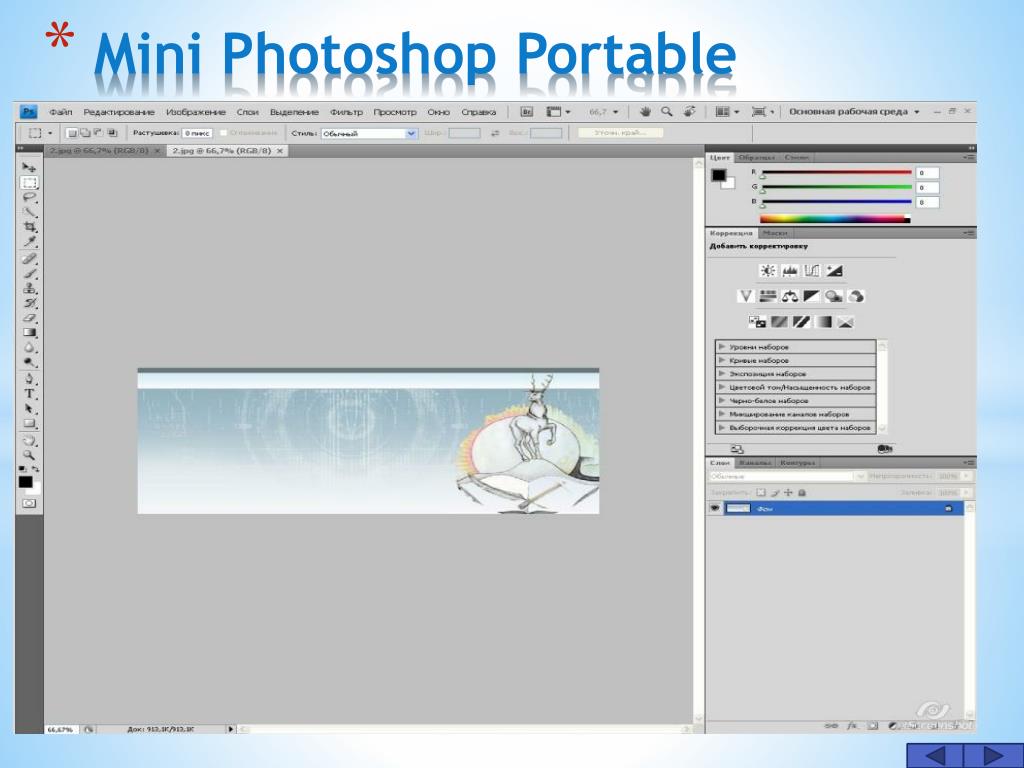Pick the Zoom tool in application bar
1024x768 pixels.
tap(667, 112)
